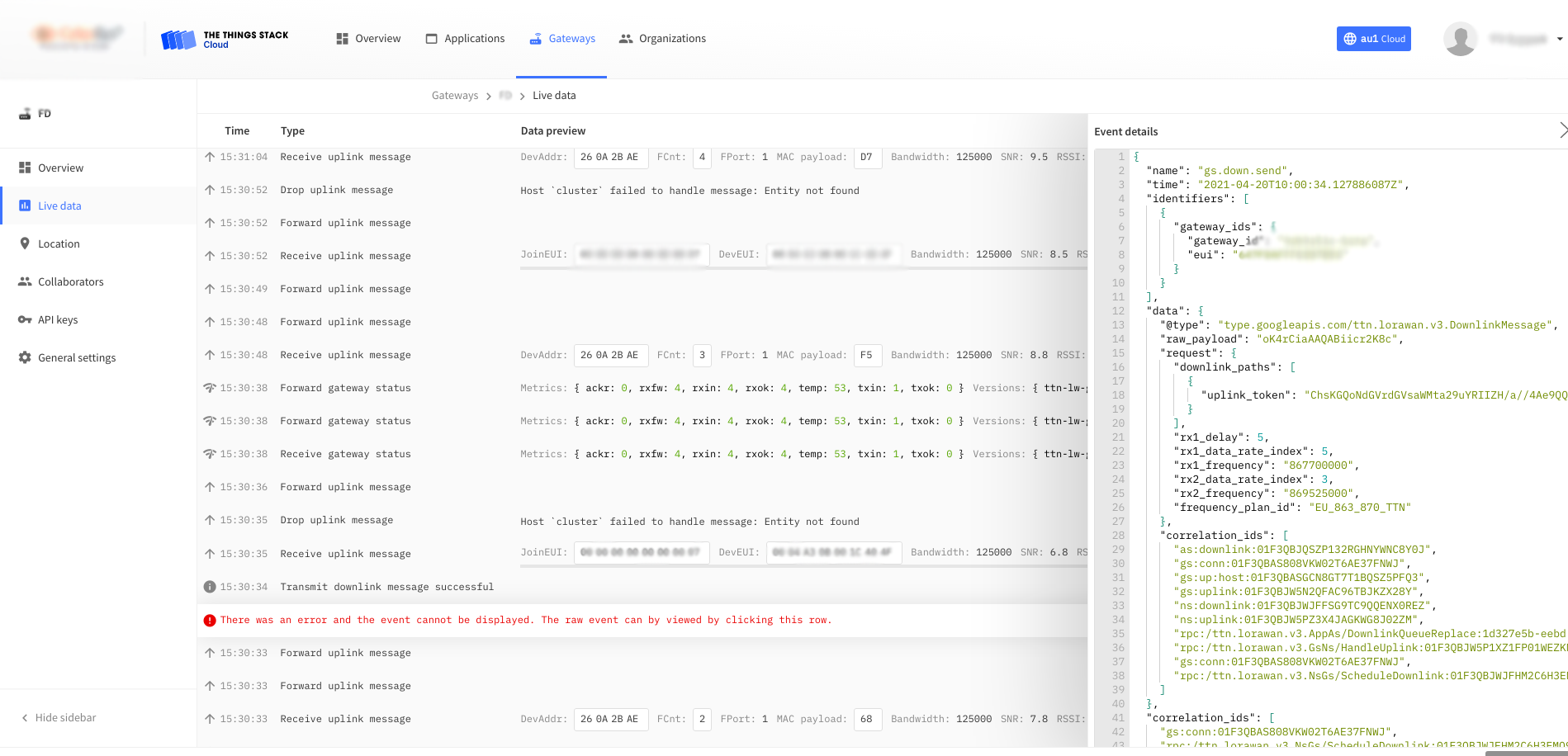Select the API keys key icon
This screenshot has height=756, width=1568.
coord(26,319)
